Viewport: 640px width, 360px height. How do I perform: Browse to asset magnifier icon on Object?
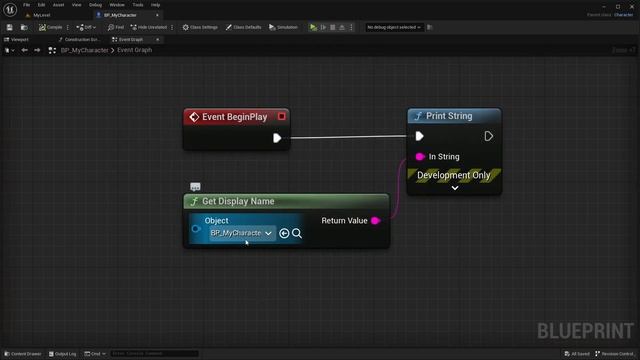tap(297, 233)
